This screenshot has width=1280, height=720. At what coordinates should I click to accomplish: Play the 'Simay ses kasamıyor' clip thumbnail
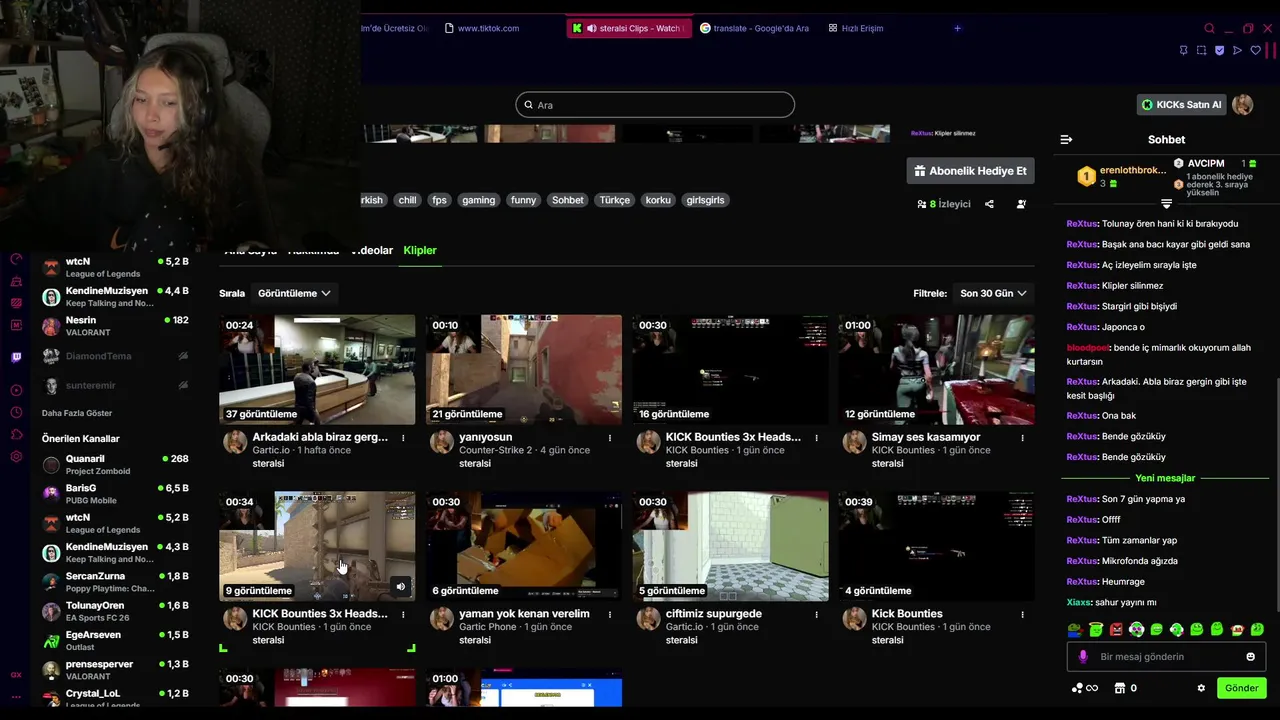click(x=936, y=370)
